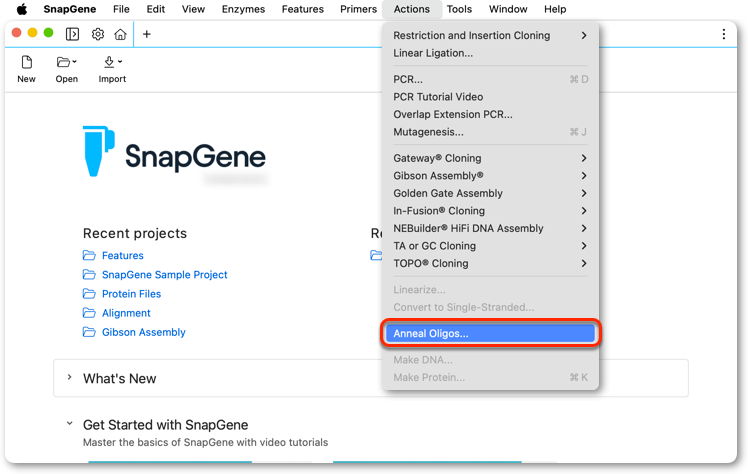
Task: Add a new tab with plus icon
Action: [147, 34]
